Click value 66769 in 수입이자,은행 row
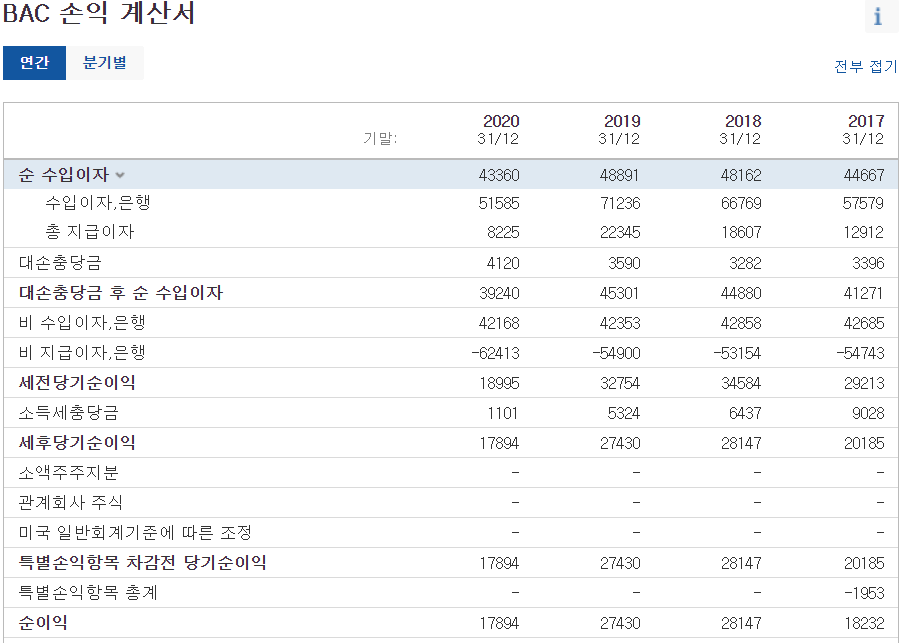903x643 pixels. [741, 203]
